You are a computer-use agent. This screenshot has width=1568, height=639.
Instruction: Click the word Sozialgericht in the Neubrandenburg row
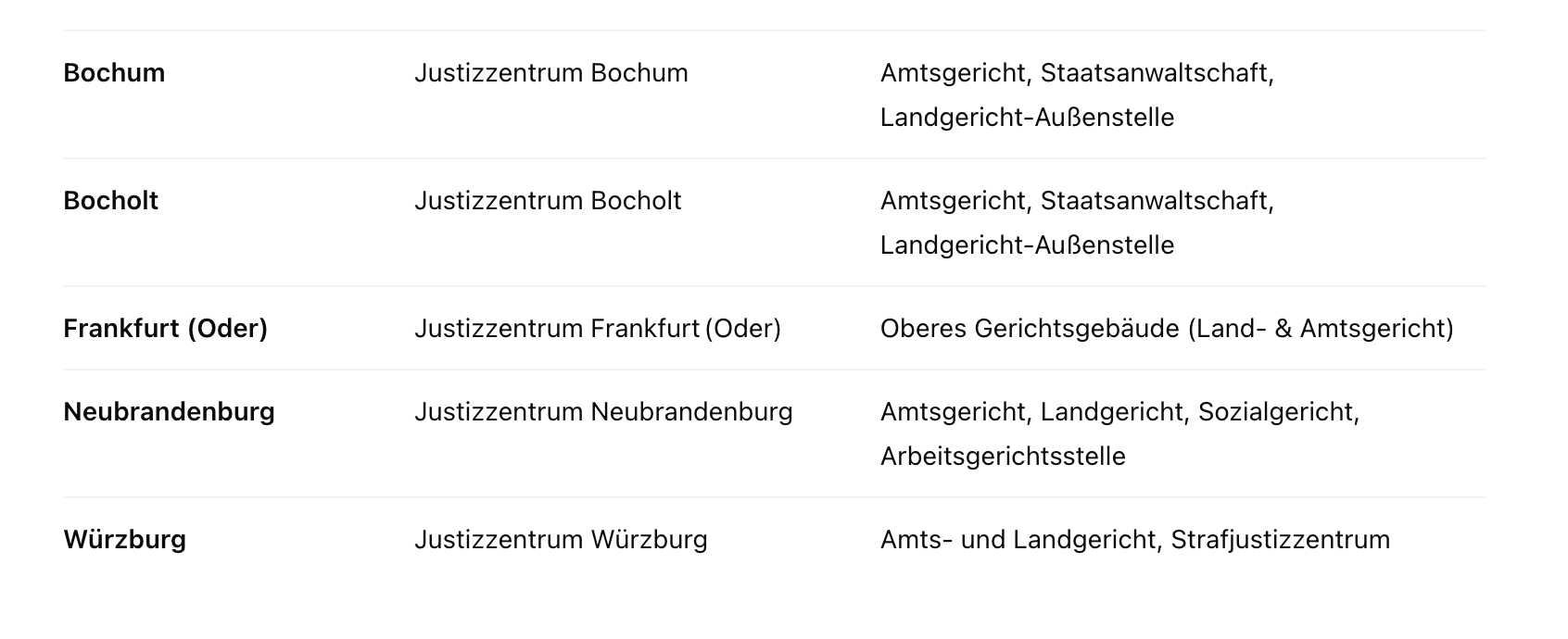(1279, 412)
